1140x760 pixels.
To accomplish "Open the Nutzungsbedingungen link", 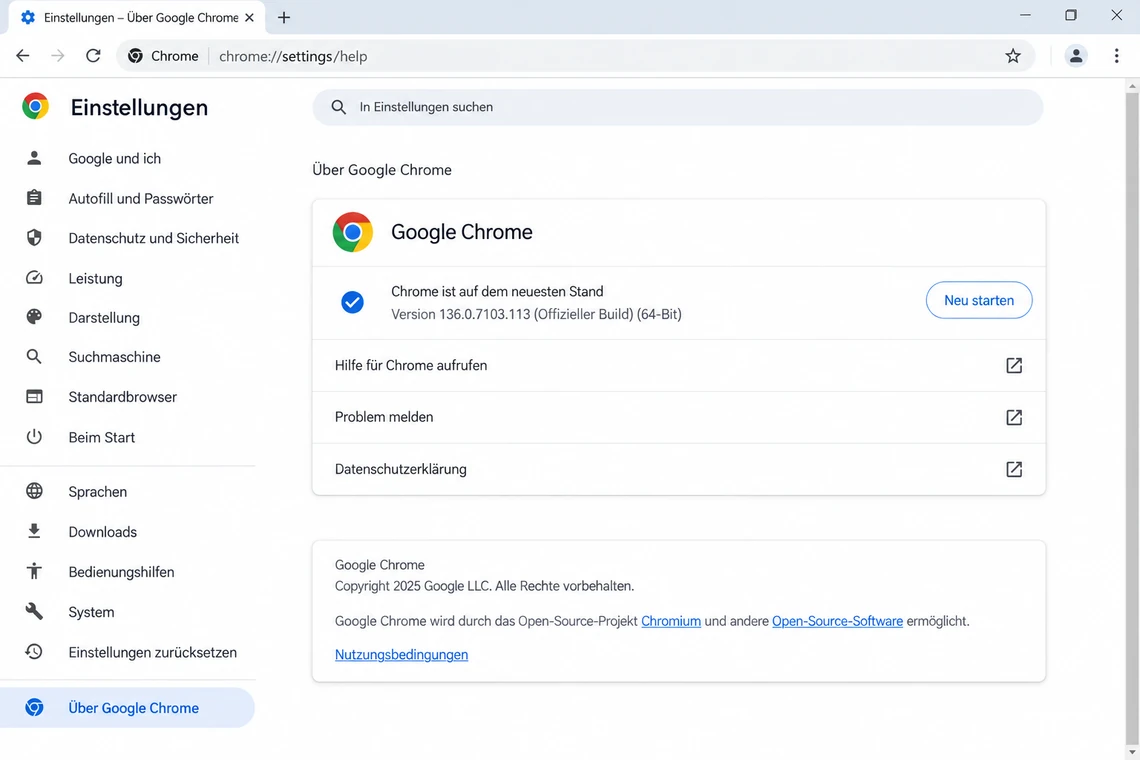I will click(x=401, y=655).
